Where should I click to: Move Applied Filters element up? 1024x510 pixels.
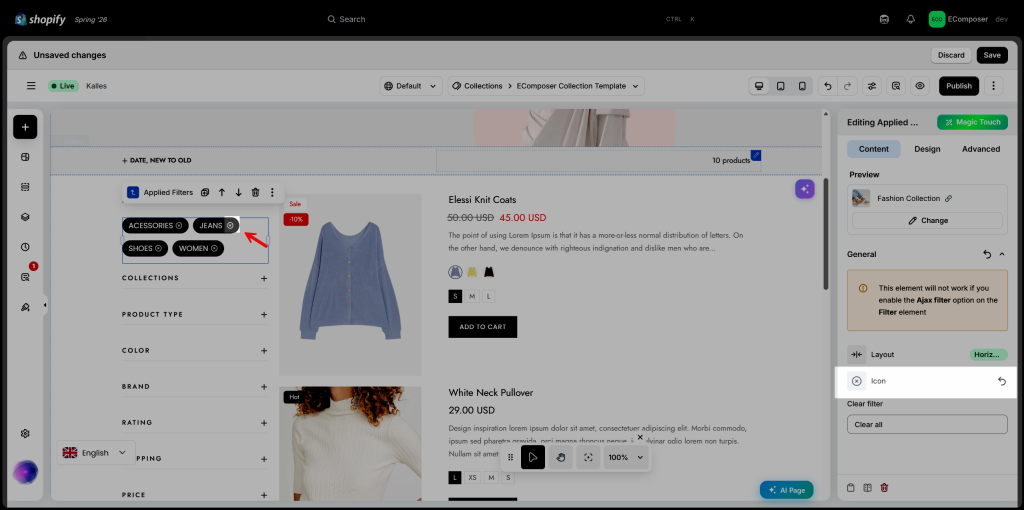point(221,192)
